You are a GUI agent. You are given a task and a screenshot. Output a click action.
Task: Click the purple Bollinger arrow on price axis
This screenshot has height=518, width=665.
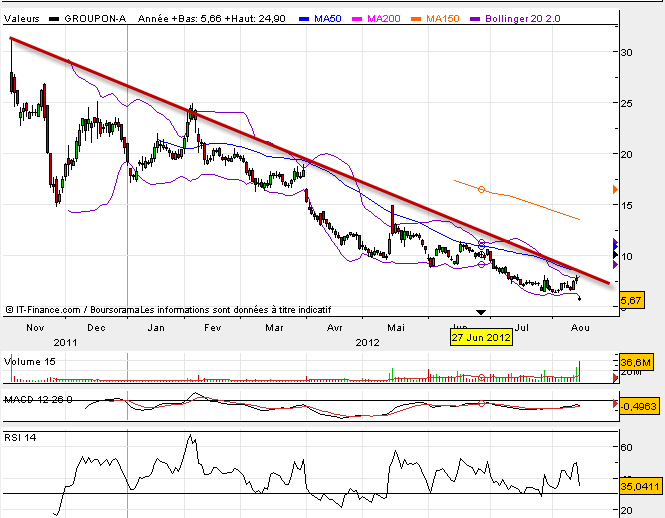pos(614,264)
